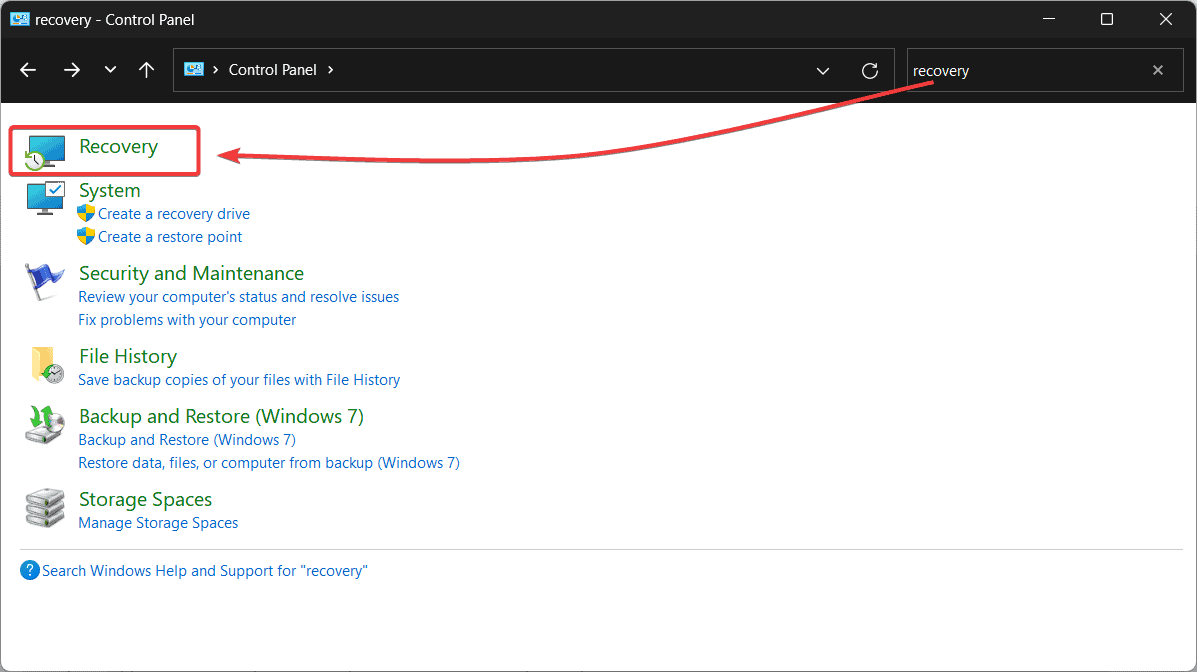Image resolution: width=1197 pixels, height=672 pixels.
Task: Click the Storage Spaces disk stack icon
Action: (x=45, y=508)
